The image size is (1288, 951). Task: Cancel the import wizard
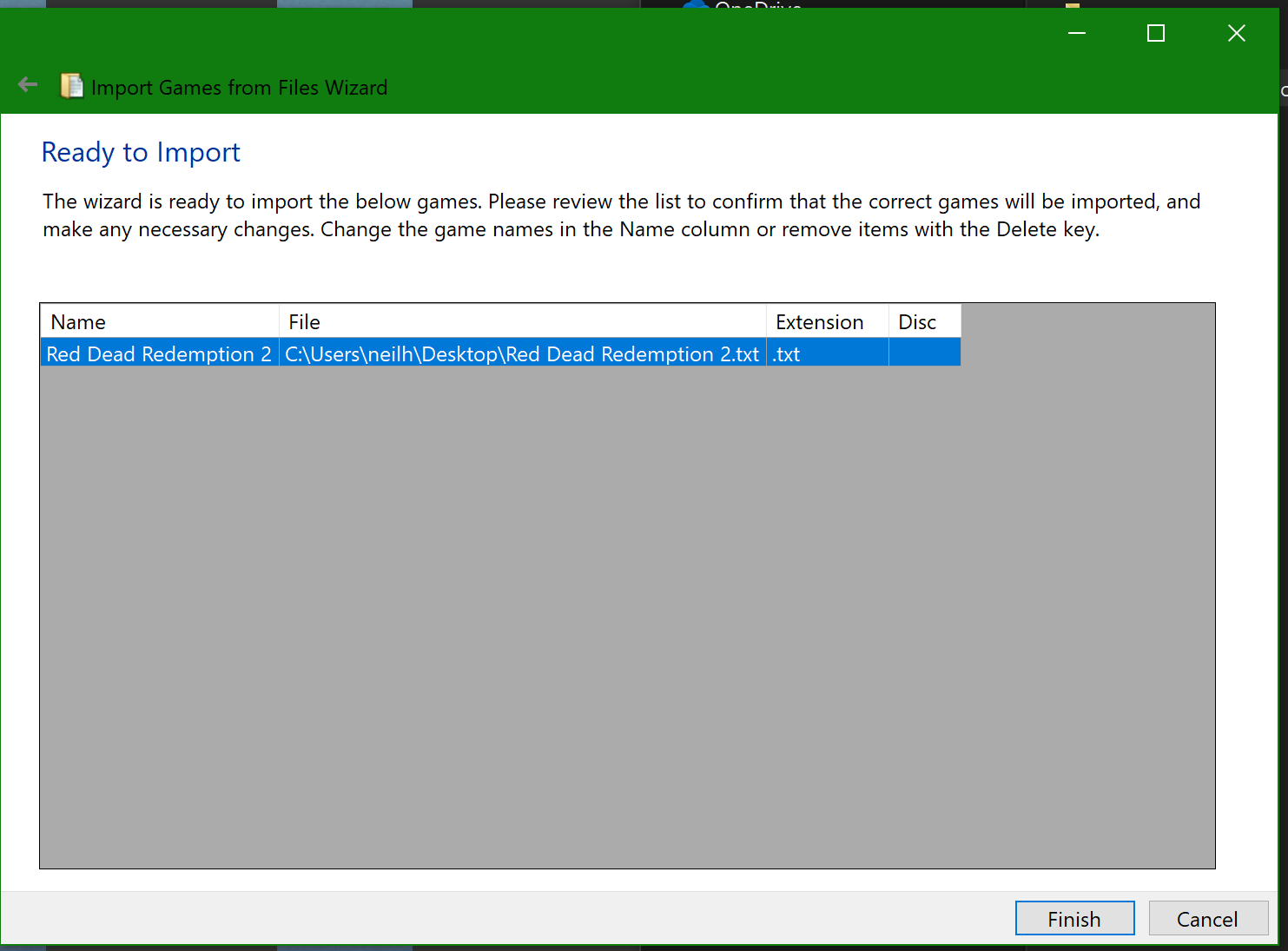[1208, 919]
